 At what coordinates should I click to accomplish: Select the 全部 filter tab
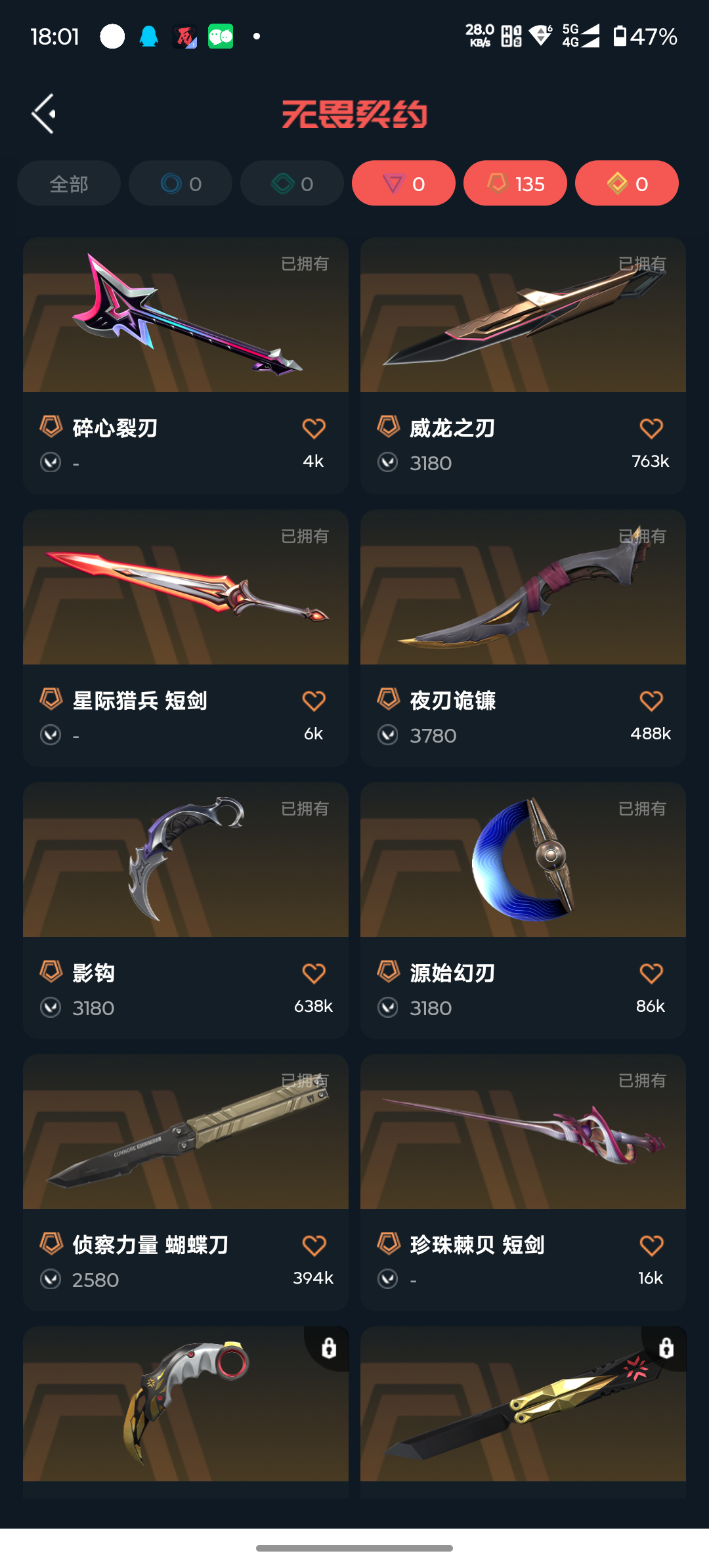pos(69,183)
